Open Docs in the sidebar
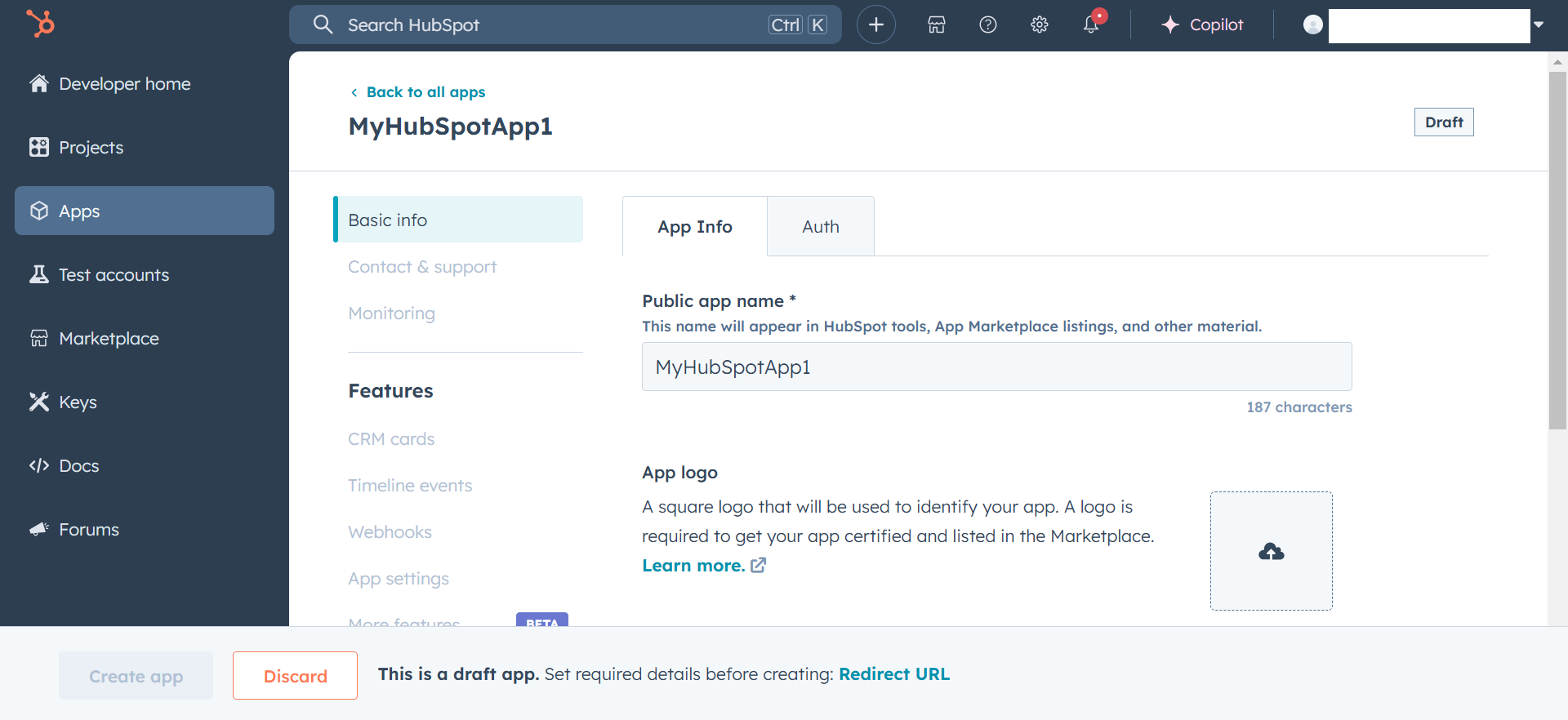 [78, 465]
